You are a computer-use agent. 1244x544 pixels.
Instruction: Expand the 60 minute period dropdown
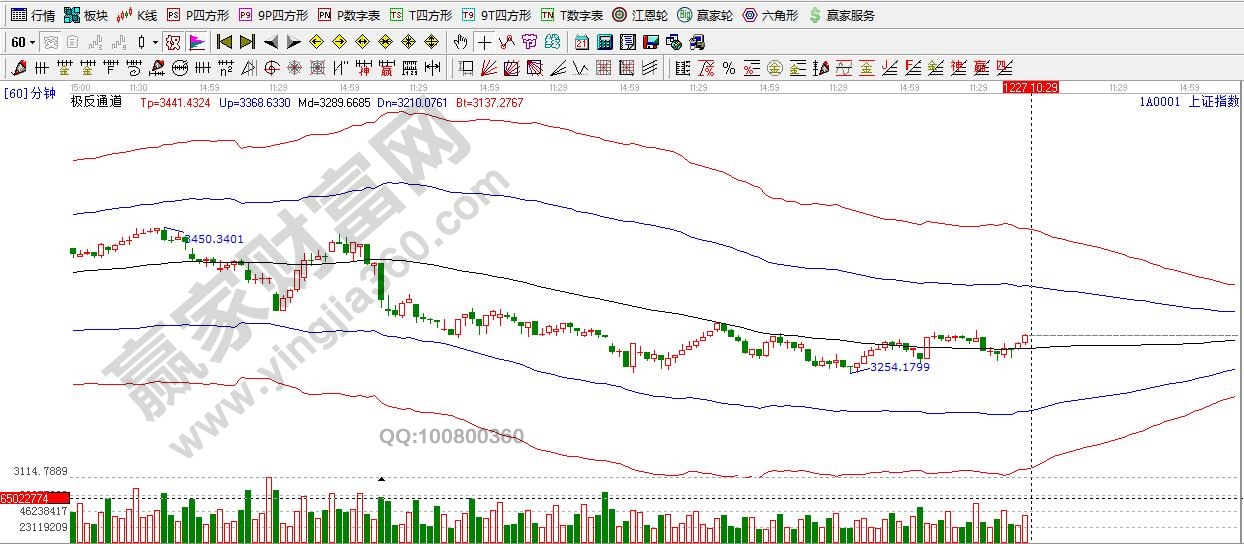[x=32, y=42]
